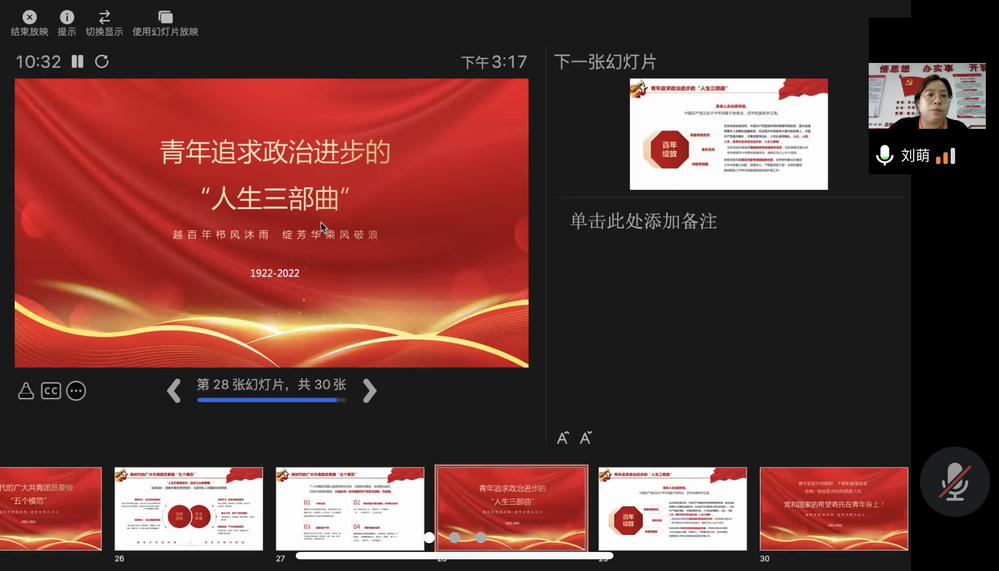Advance to next slide arrow
The width and height of the screenshot is (999, 571).
coord(369,390)
